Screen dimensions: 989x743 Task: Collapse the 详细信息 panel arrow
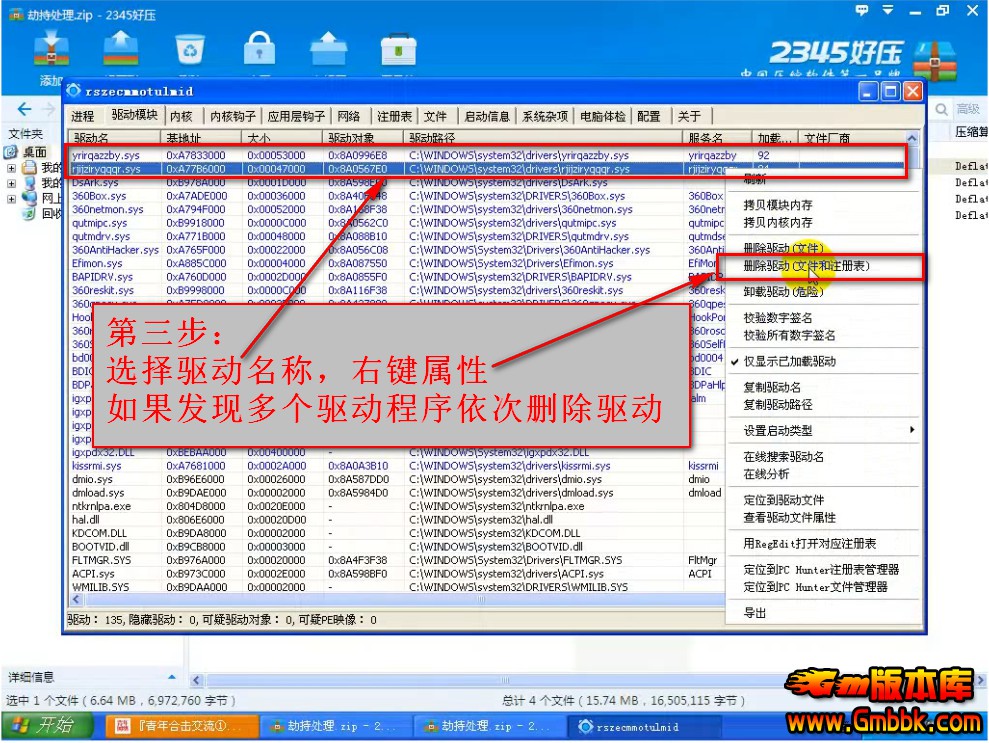click(x=172, y=677)
